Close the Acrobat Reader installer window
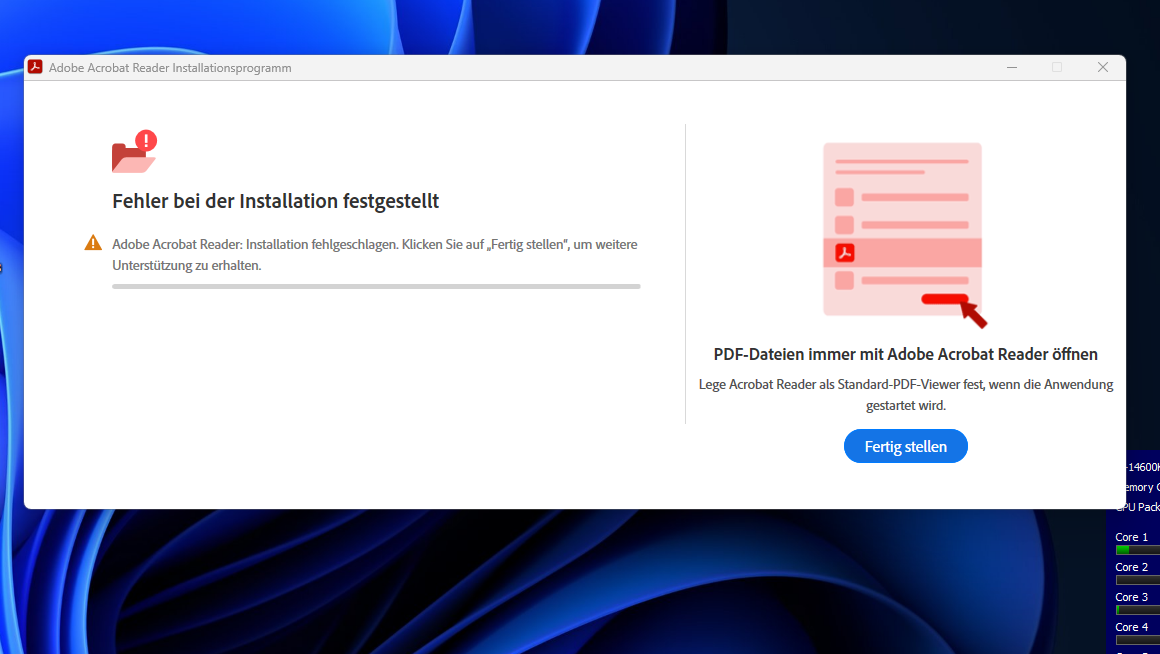The width and height of the screenshot is (1160, 654). 1102,67
